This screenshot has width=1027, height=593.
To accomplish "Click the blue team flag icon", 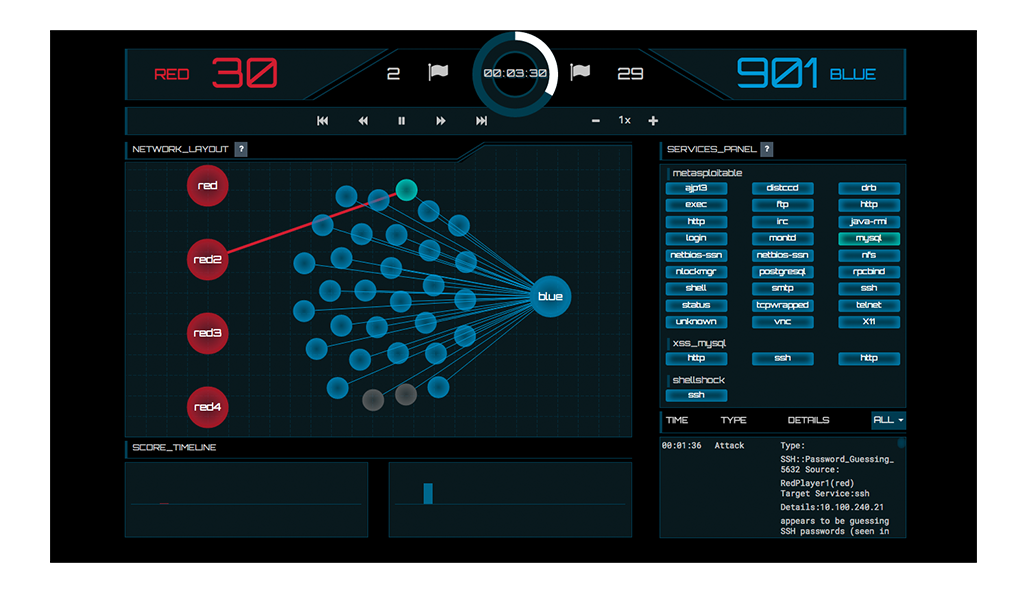I will (579, 73).
